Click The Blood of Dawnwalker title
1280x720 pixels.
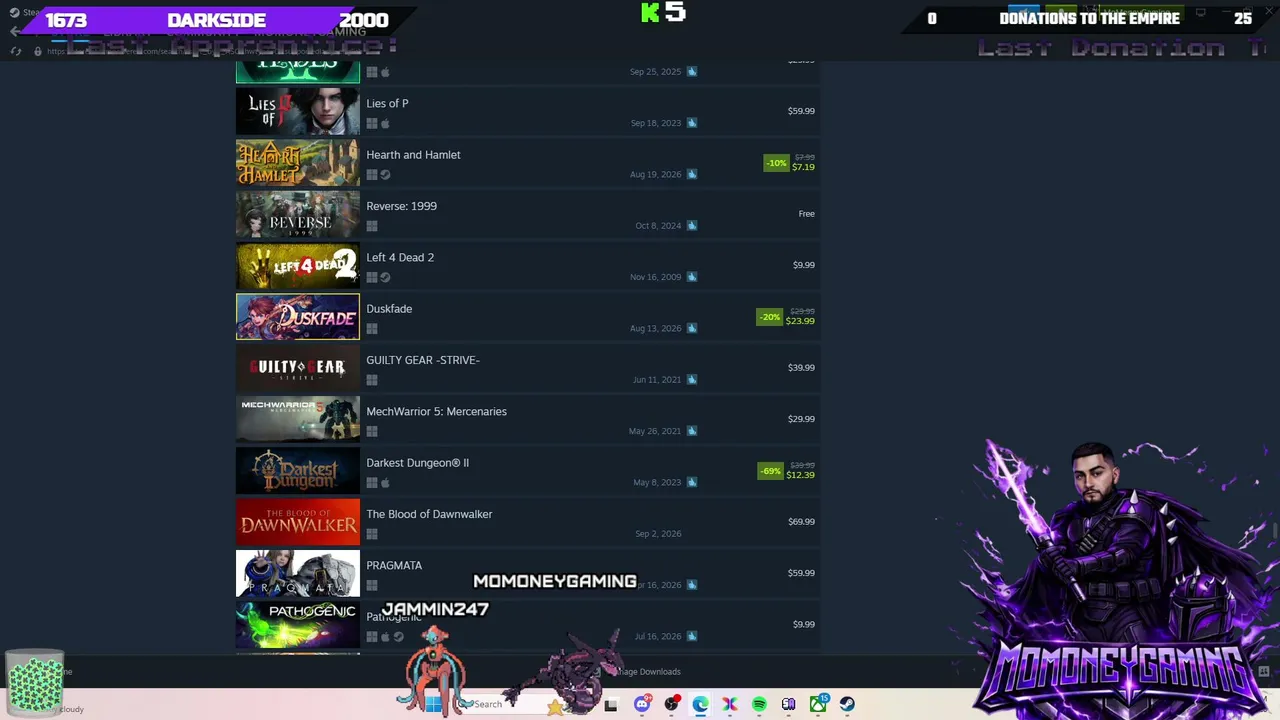pyautogui.click(x=429, y=514)
